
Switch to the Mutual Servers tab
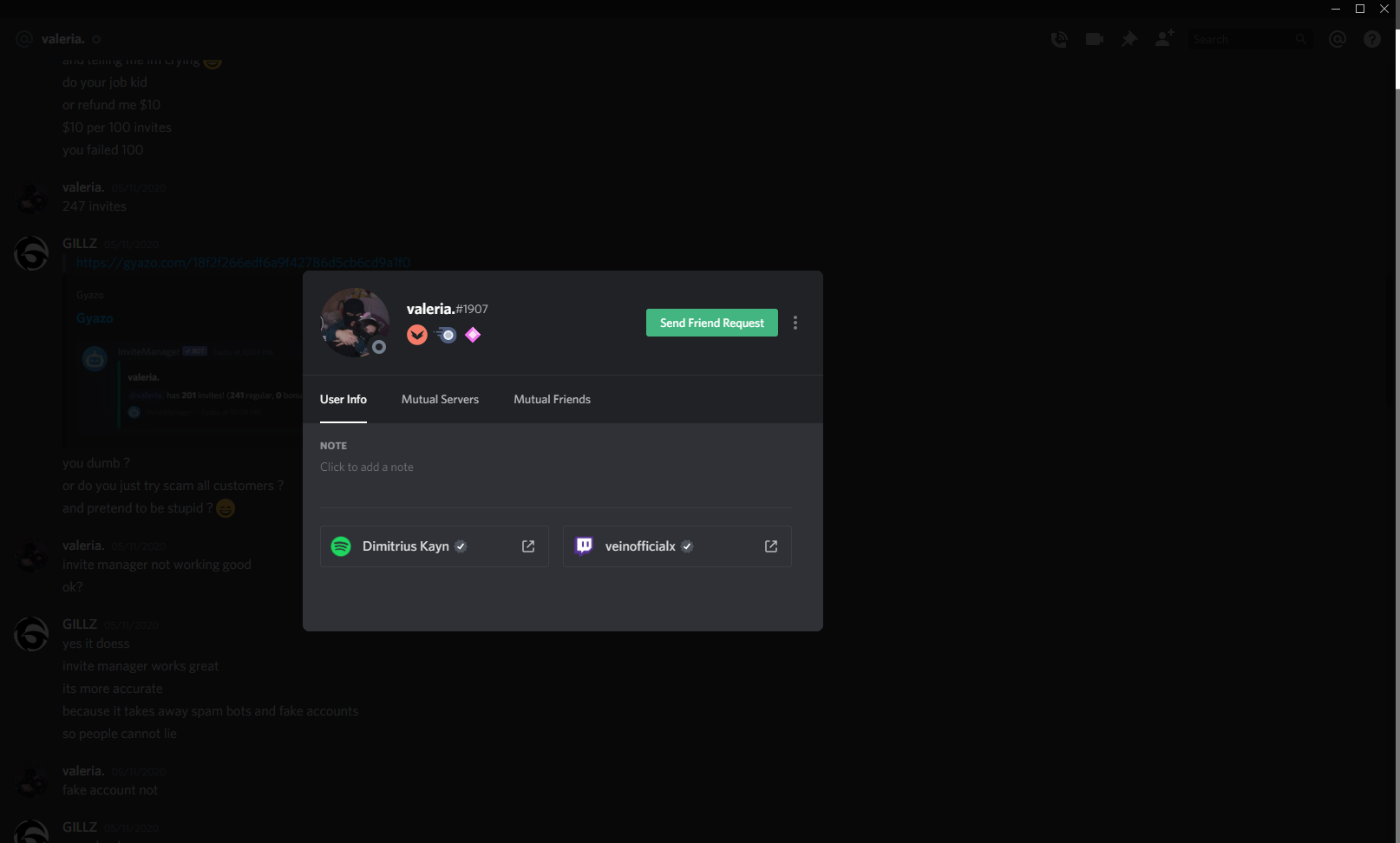[440, 399]
